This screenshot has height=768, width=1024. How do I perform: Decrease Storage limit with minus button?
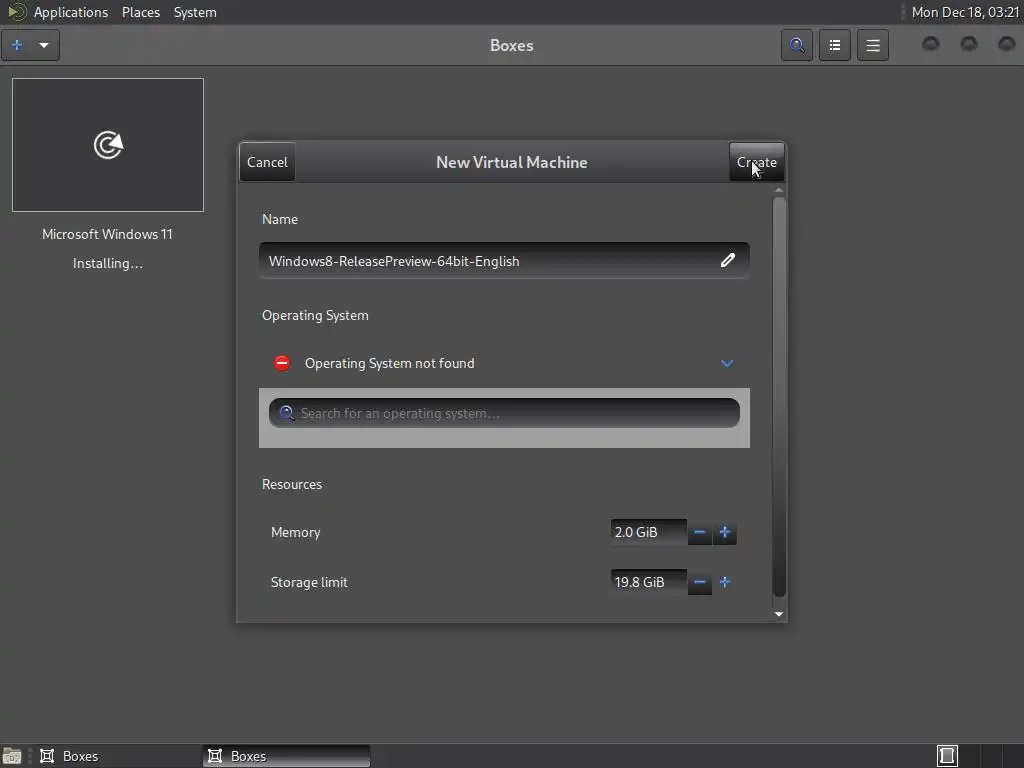[x=699, y=582]
